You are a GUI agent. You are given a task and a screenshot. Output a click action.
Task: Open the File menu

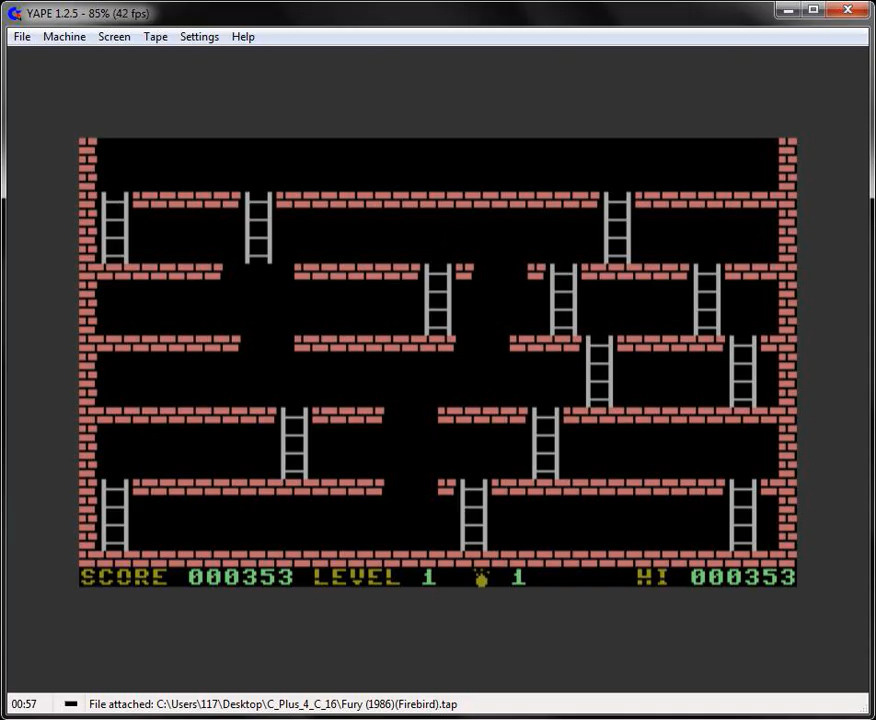point(22,37)
